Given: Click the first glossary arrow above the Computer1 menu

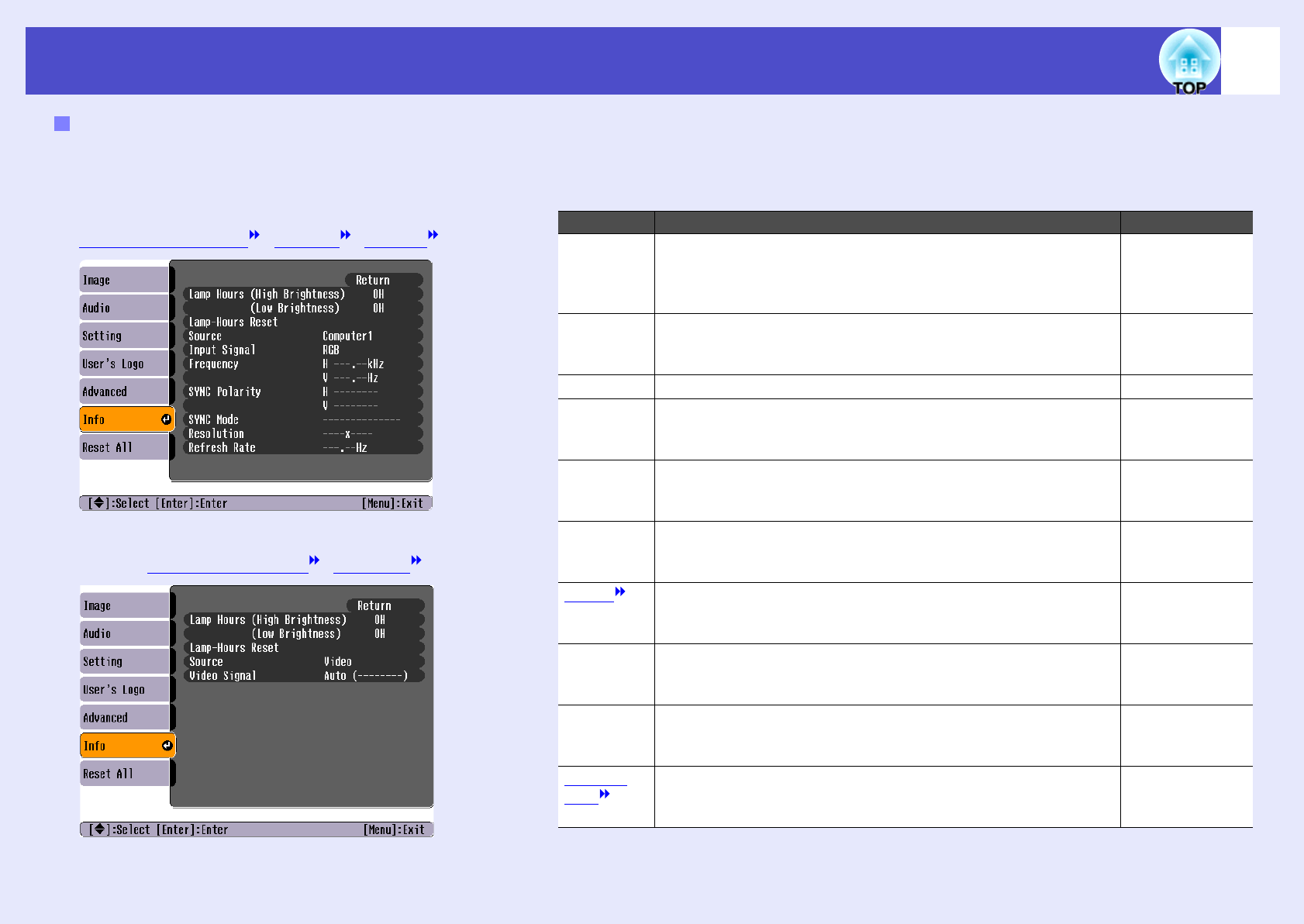Looking at the screenshot, I should [254, 235].
